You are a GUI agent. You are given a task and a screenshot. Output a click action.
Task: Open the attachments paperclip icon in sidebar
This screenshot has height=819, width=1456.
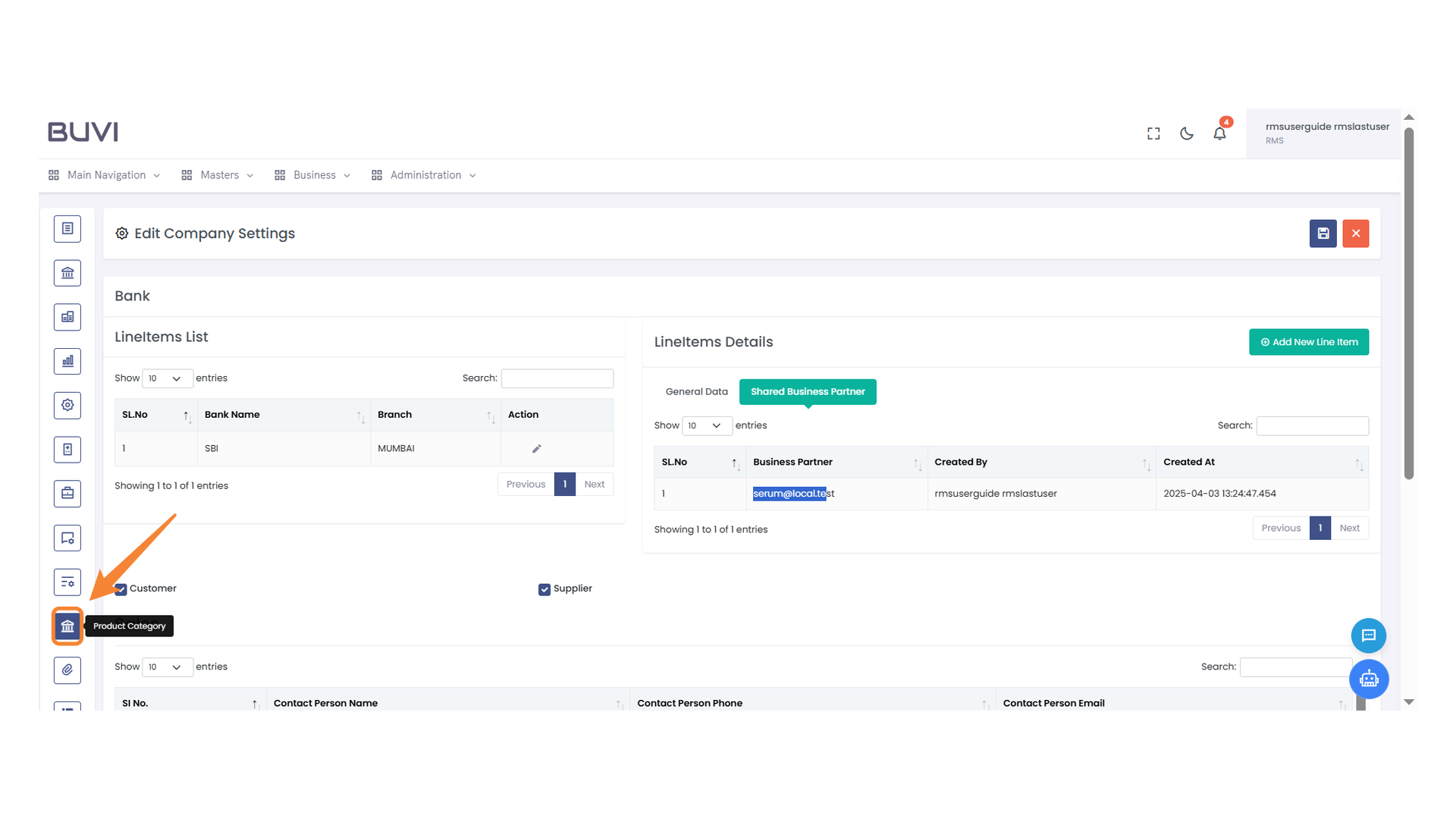click(67, 670)
